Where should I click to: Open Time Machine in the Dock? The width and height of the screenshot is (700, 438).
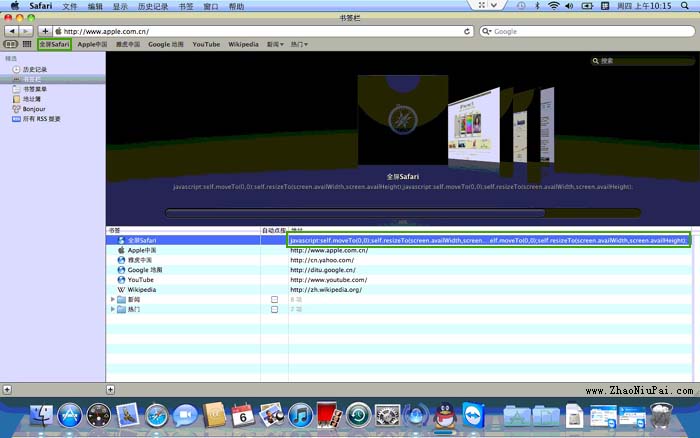(358, 415)
